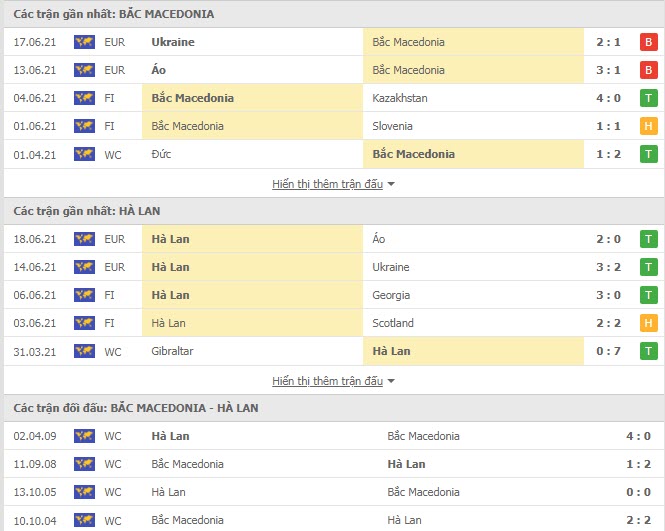The height and width of the screenshot is (531, 665).
Task: Click the green T badge for the Kazakhstan match
Action: coord(648,98)
